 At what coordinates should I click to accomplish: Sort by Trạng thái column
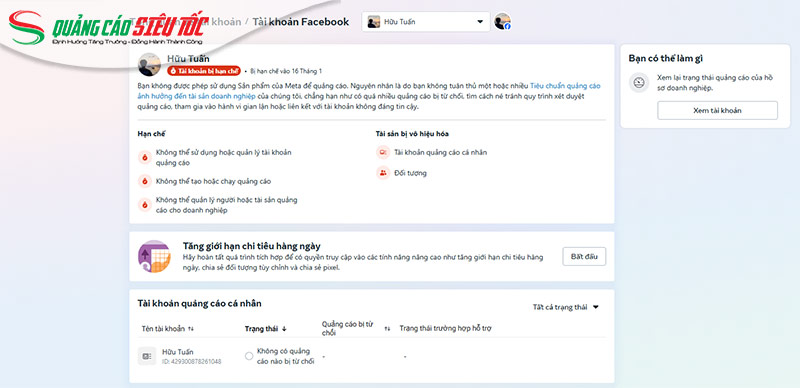(265, 329)
